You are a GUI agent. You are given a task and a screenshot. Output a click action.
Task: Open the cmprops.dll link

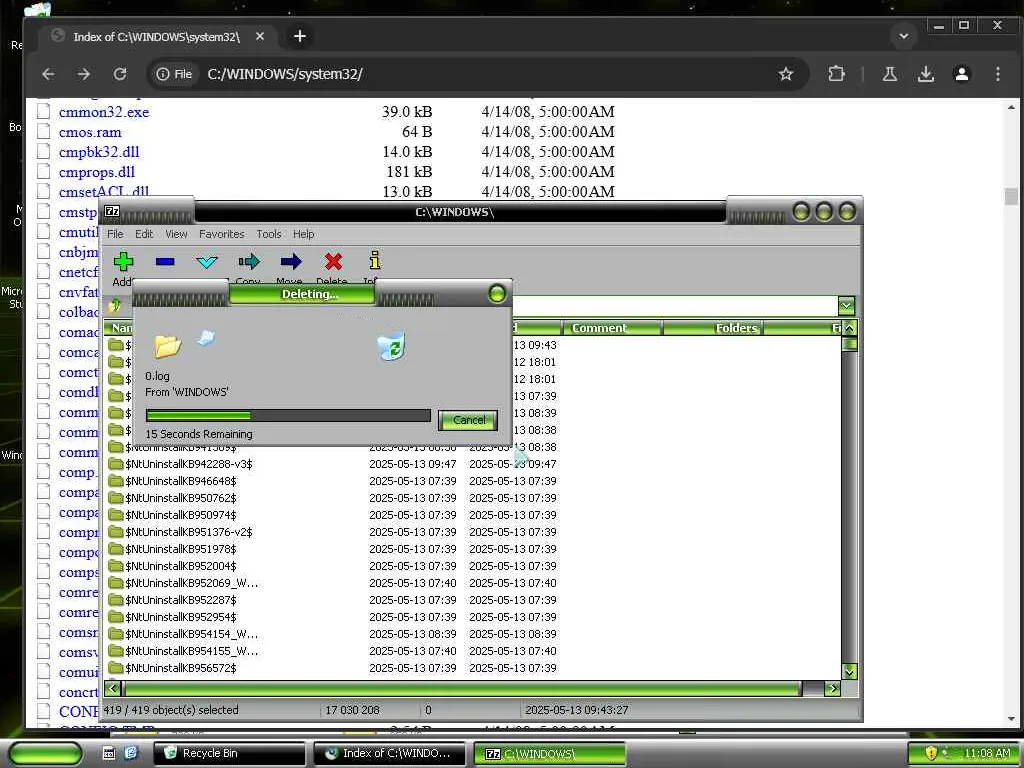(97, 172)
